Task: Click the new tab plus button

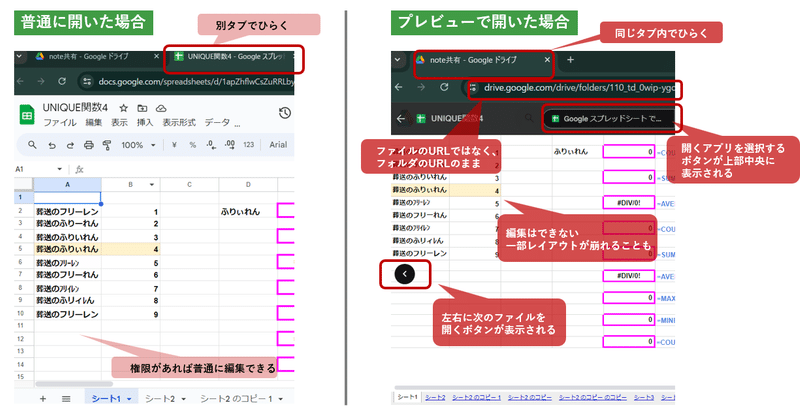Action: click(x=570, y=60)
